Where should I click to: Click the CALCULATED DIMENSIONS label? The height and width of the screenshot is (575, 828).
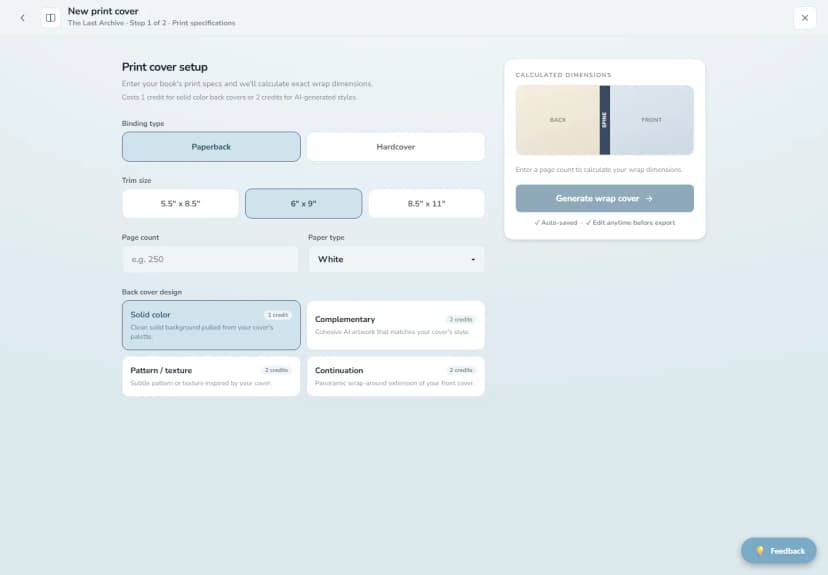[563, 75]
